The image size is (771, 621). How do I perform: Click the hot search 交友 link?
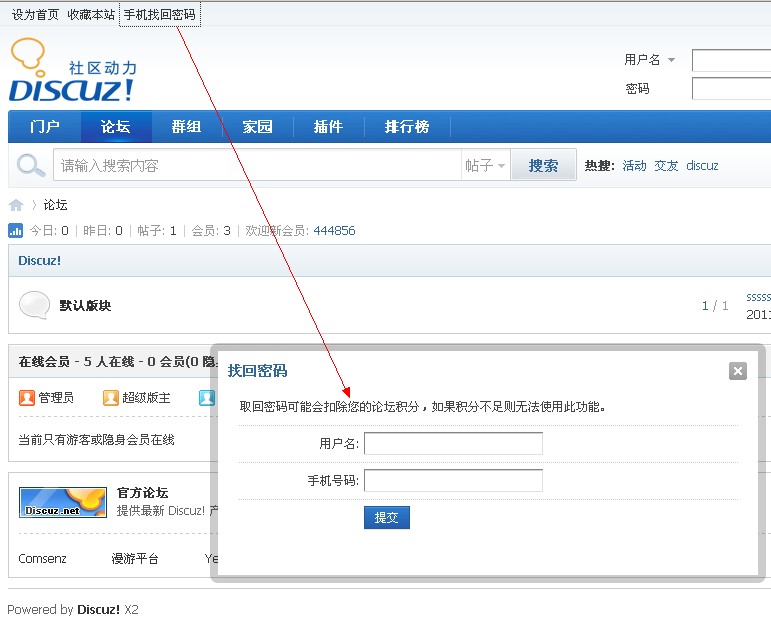click(x=666, y=166)
